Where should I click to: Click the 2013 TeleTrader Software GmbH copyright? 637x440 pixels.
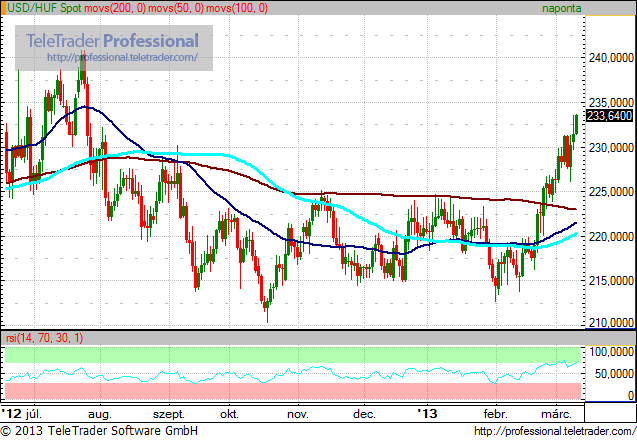99,431
